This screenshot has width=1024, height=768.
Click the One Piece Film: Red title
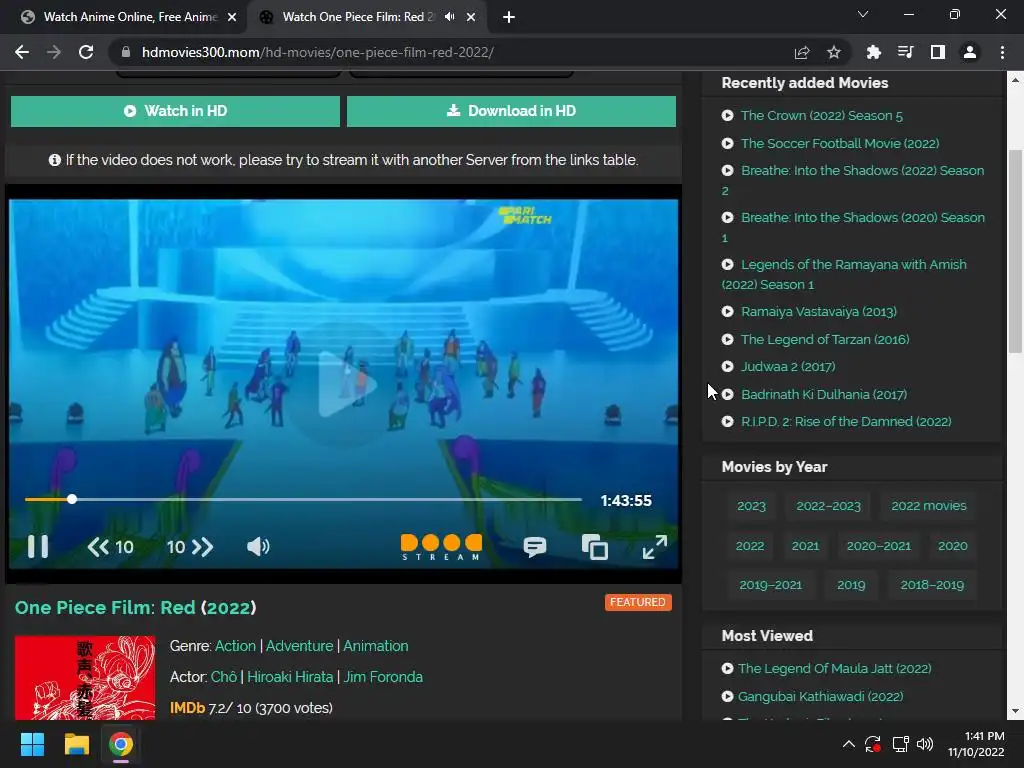(135, 608)
